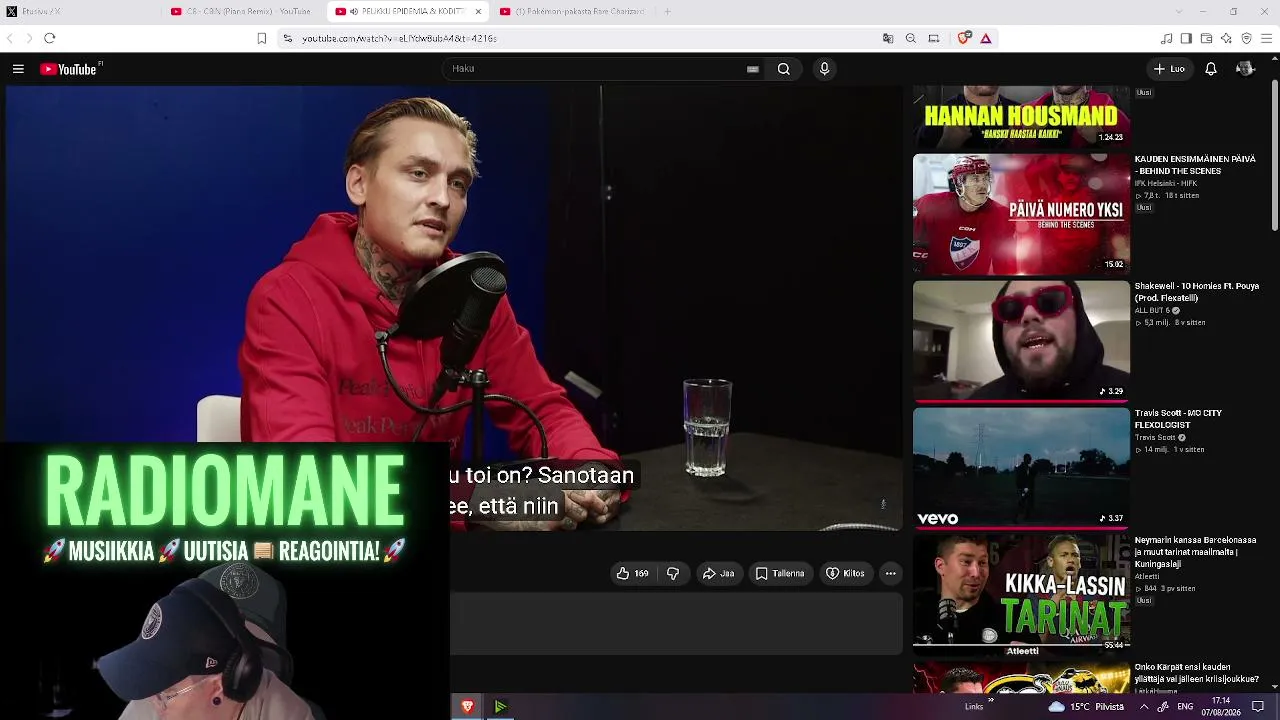Screen dimensions: 1280x720
Task: Go back in browser history
Action: [10, 38]
